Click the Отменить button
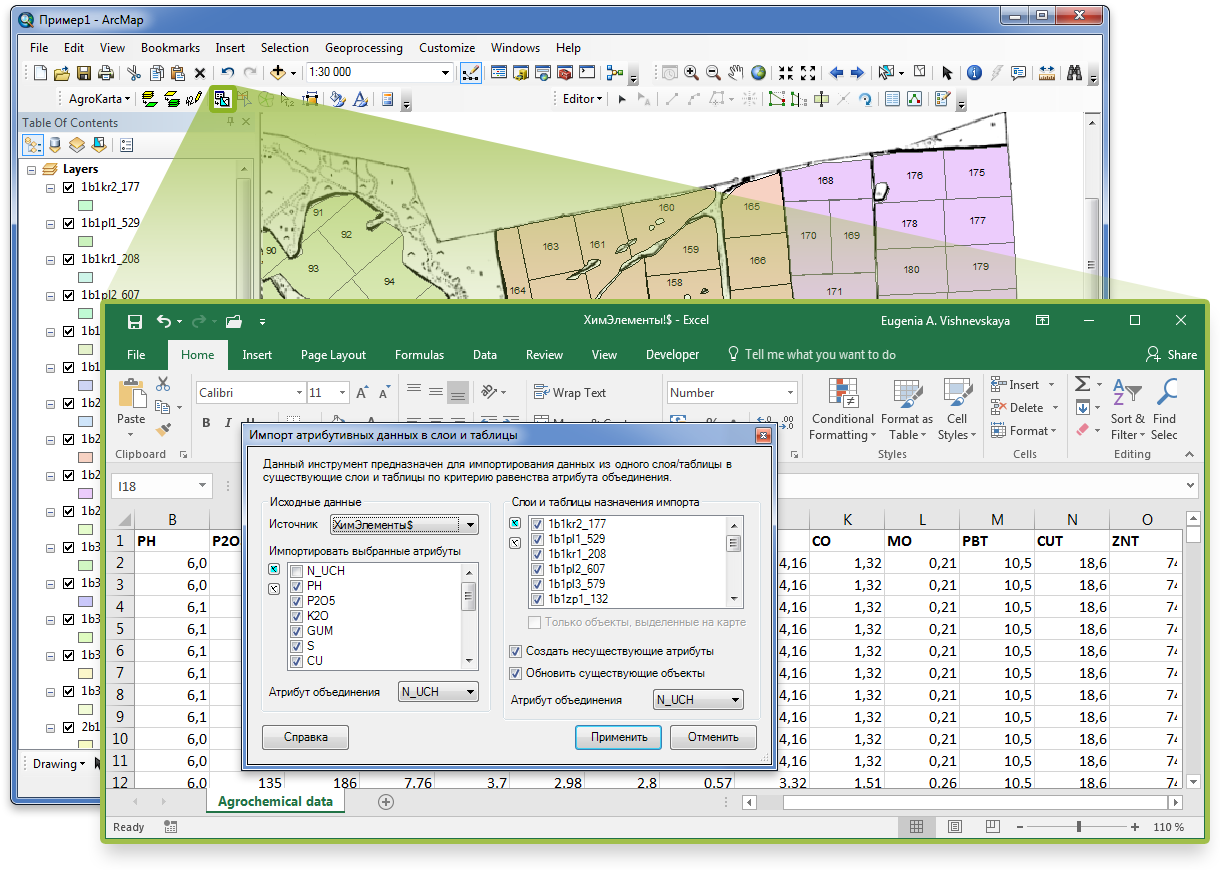 [x=713, y=737]
